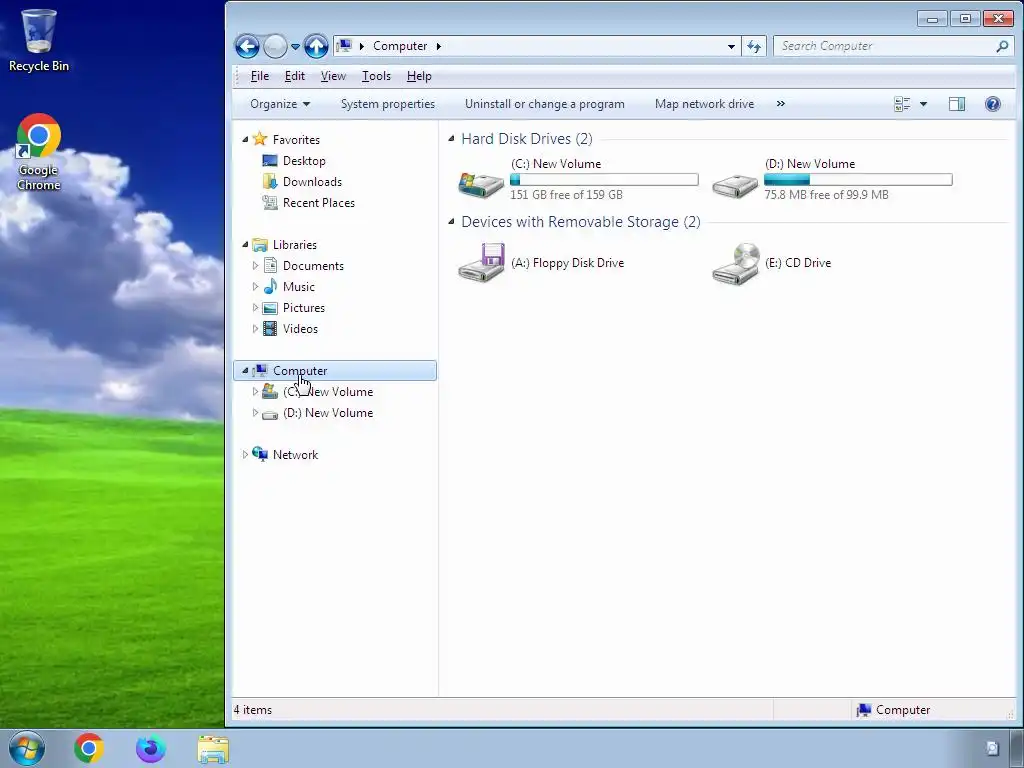The height and width of the screenshot is (768, 1024).
Task: Collapse the Libraries tree group
Action: point(246,244)
